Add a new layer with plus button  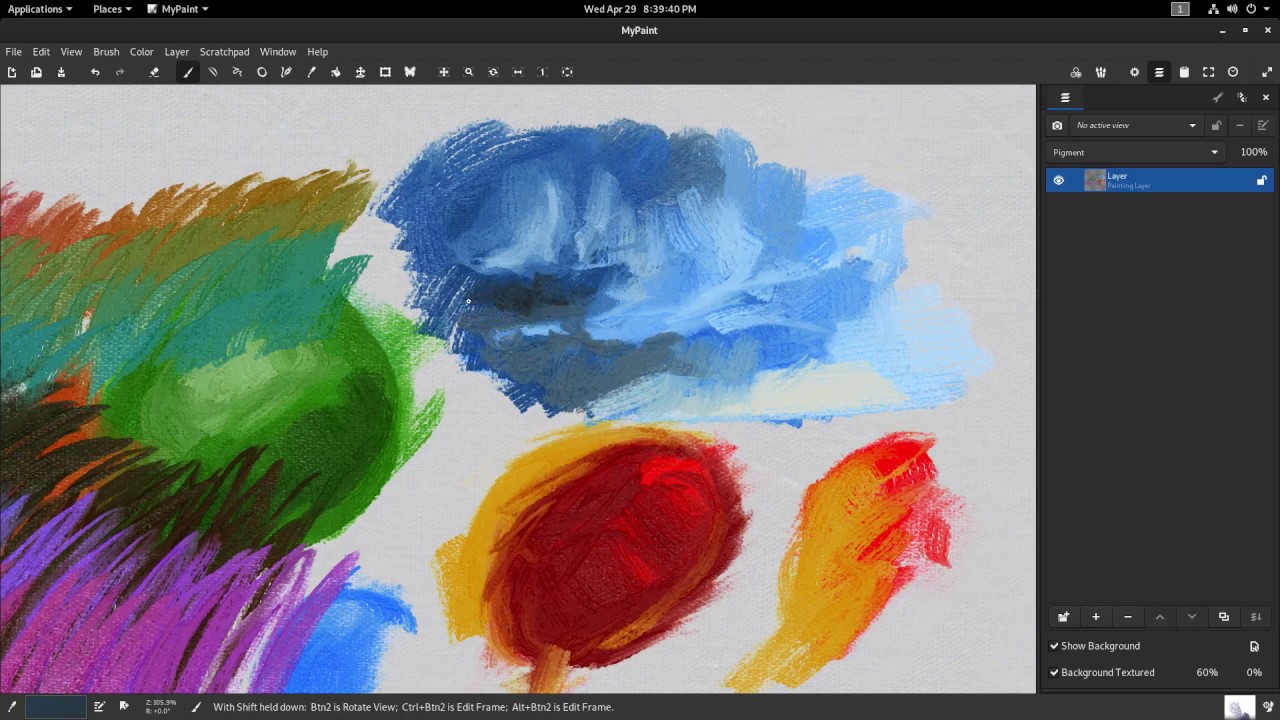[1095, 617]
